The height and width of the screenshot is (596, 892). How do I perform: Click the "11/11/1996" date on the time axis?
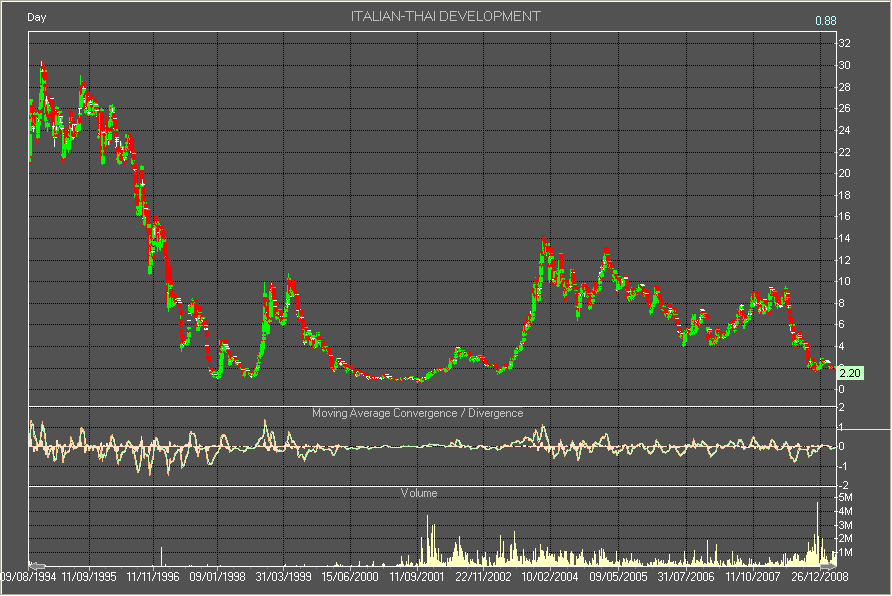click(x=153, y=577)
